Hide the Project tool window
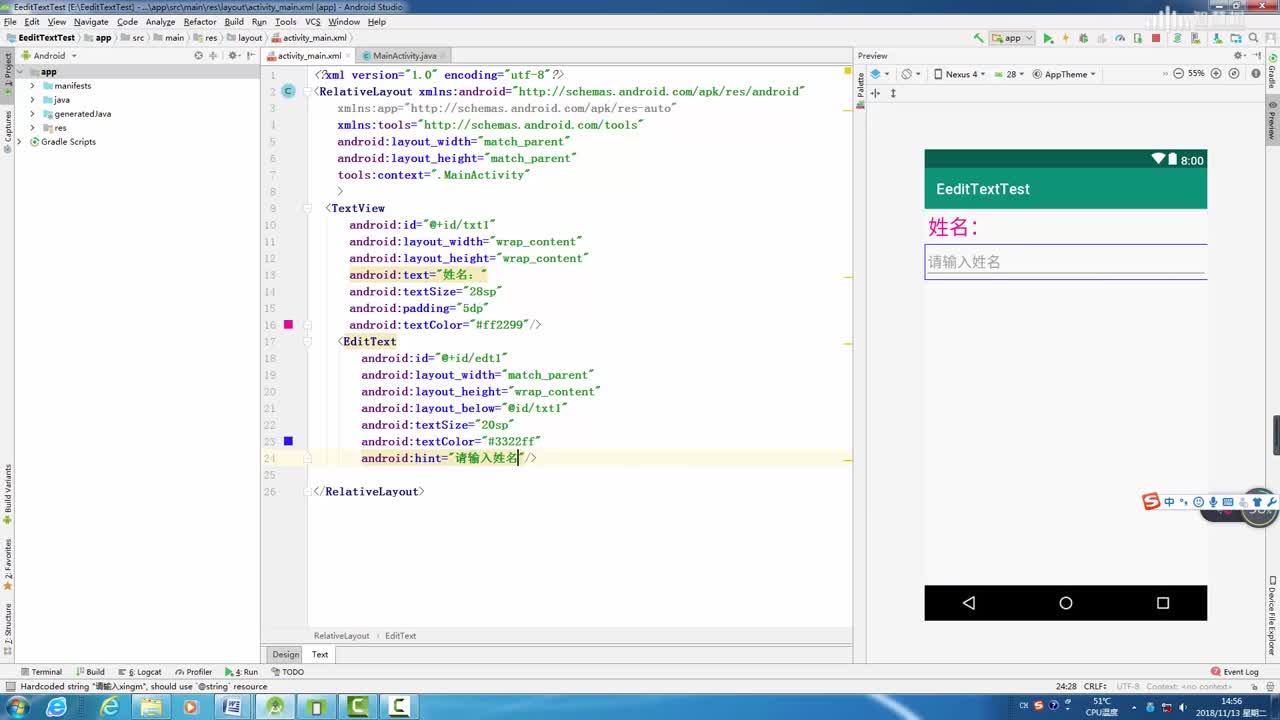Viewport: 1280px width, 720px height. 251,55
